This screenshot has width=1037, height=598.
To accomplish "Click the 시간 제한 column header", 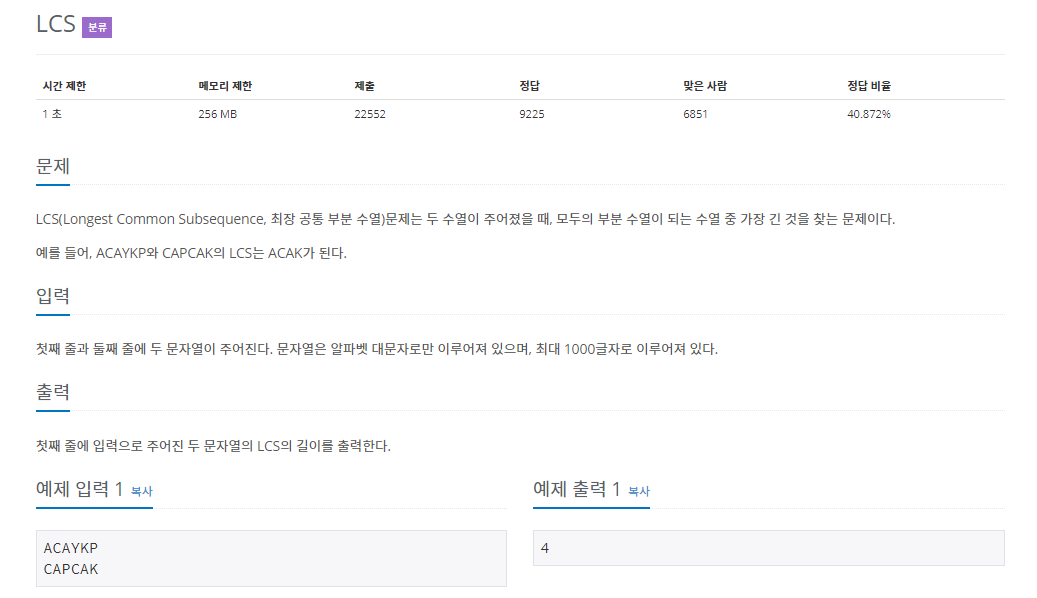I will pos(64,86).
